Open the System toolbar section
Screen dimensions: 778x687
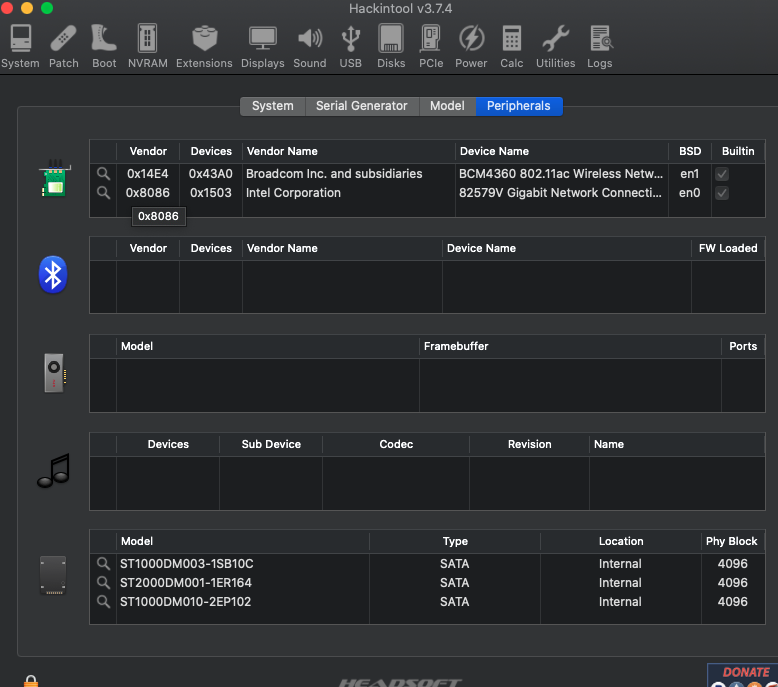pyautogui.click(x=20, y=47)
